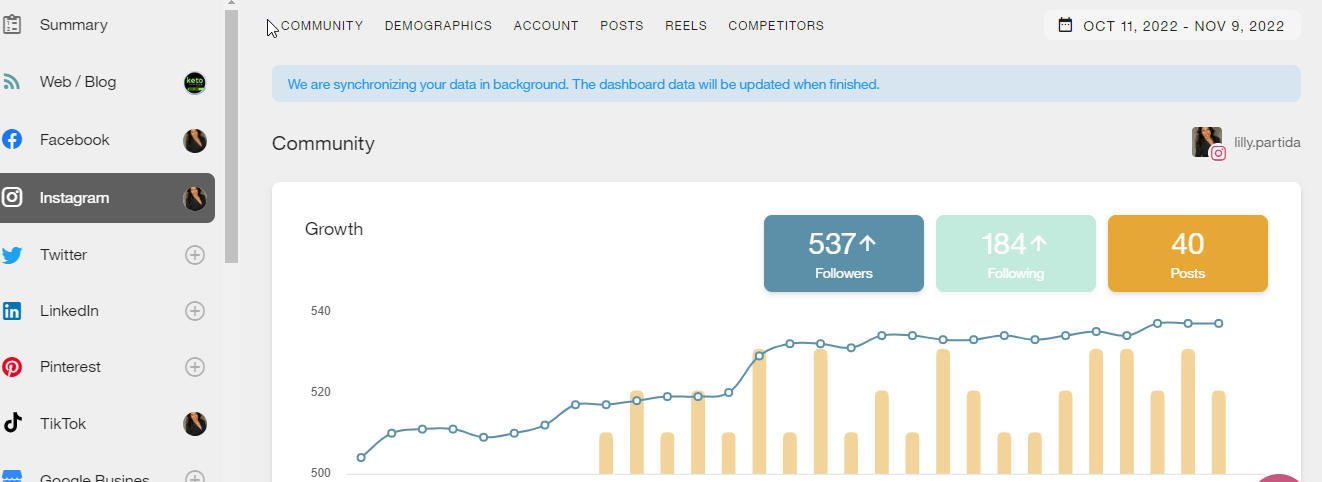Add a Twitter account with plus icon
Viewport: 1322px width, 482px height.
(195, 255)
